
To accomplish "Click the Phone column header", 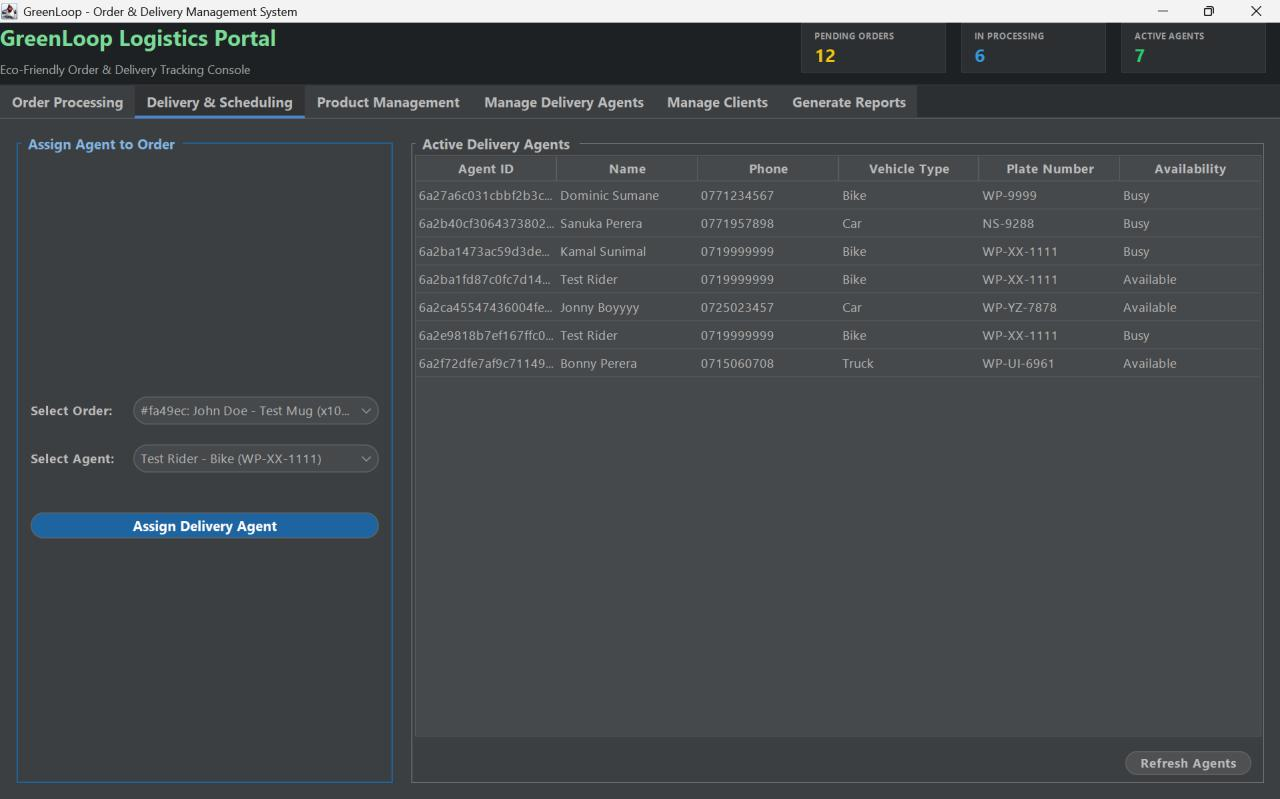I will 768,169.
